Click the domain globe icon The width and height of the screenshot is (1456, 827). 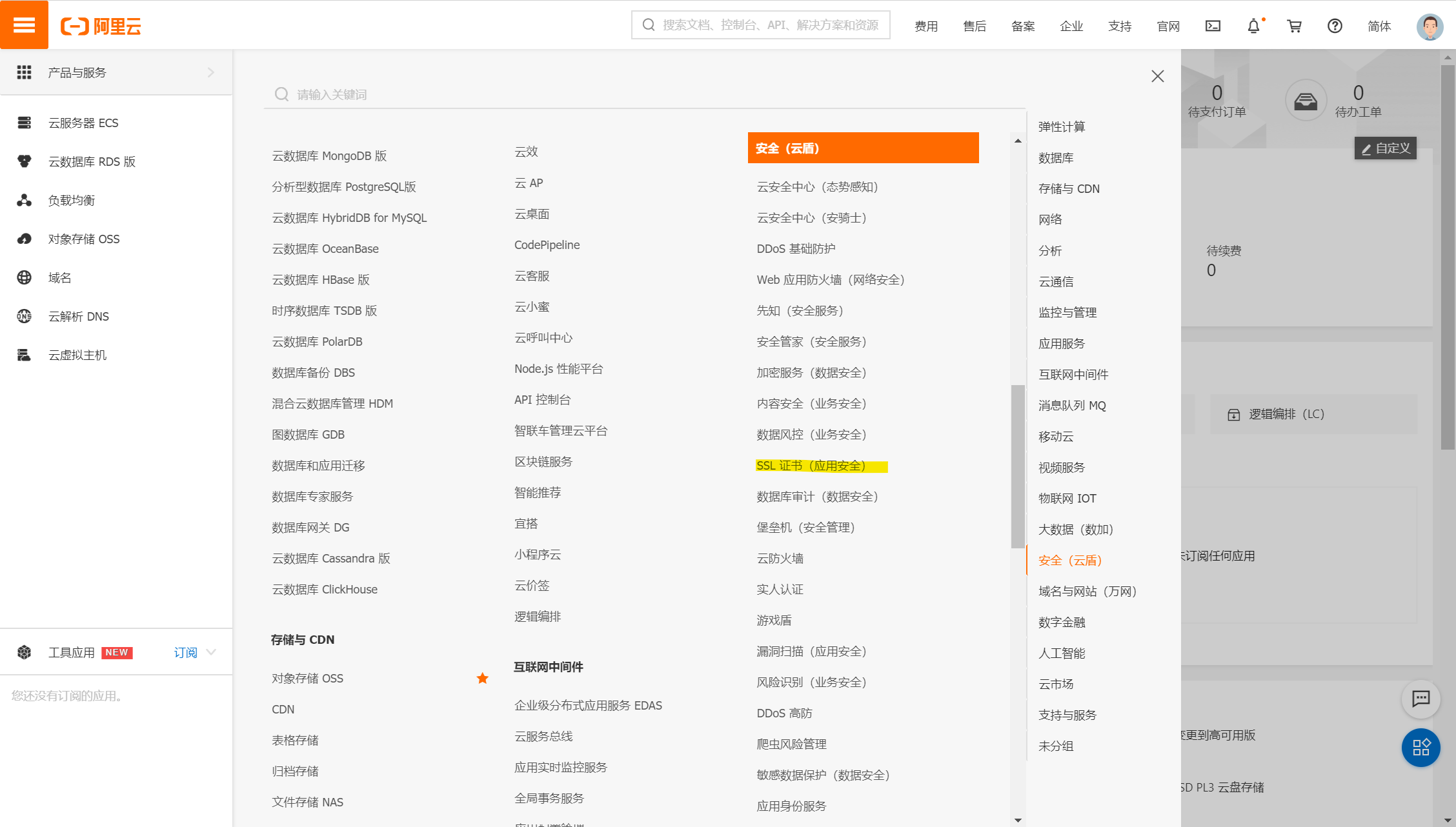point(24,277)
